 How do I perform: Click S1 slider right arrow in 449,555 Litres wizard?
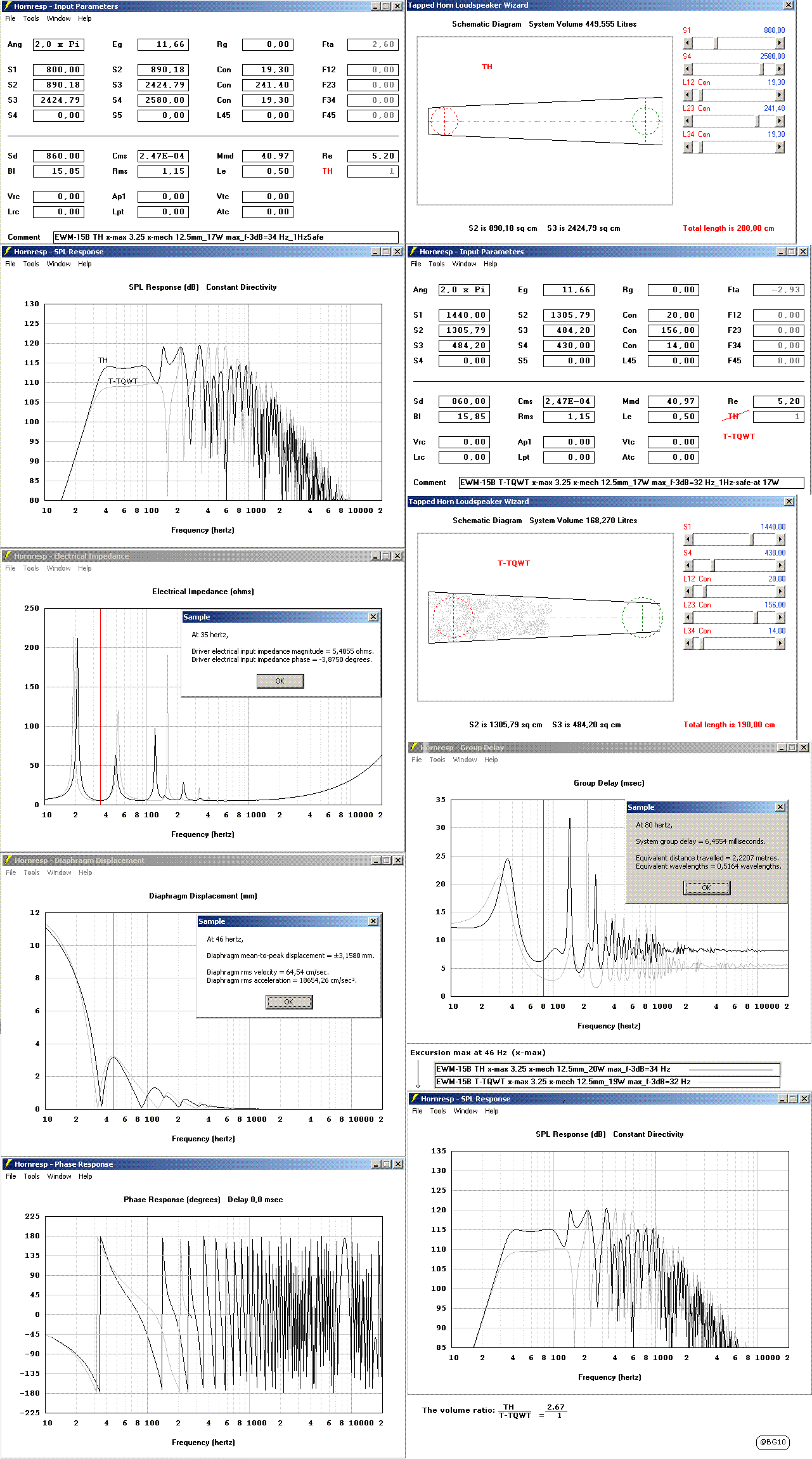tap(780, 43)
